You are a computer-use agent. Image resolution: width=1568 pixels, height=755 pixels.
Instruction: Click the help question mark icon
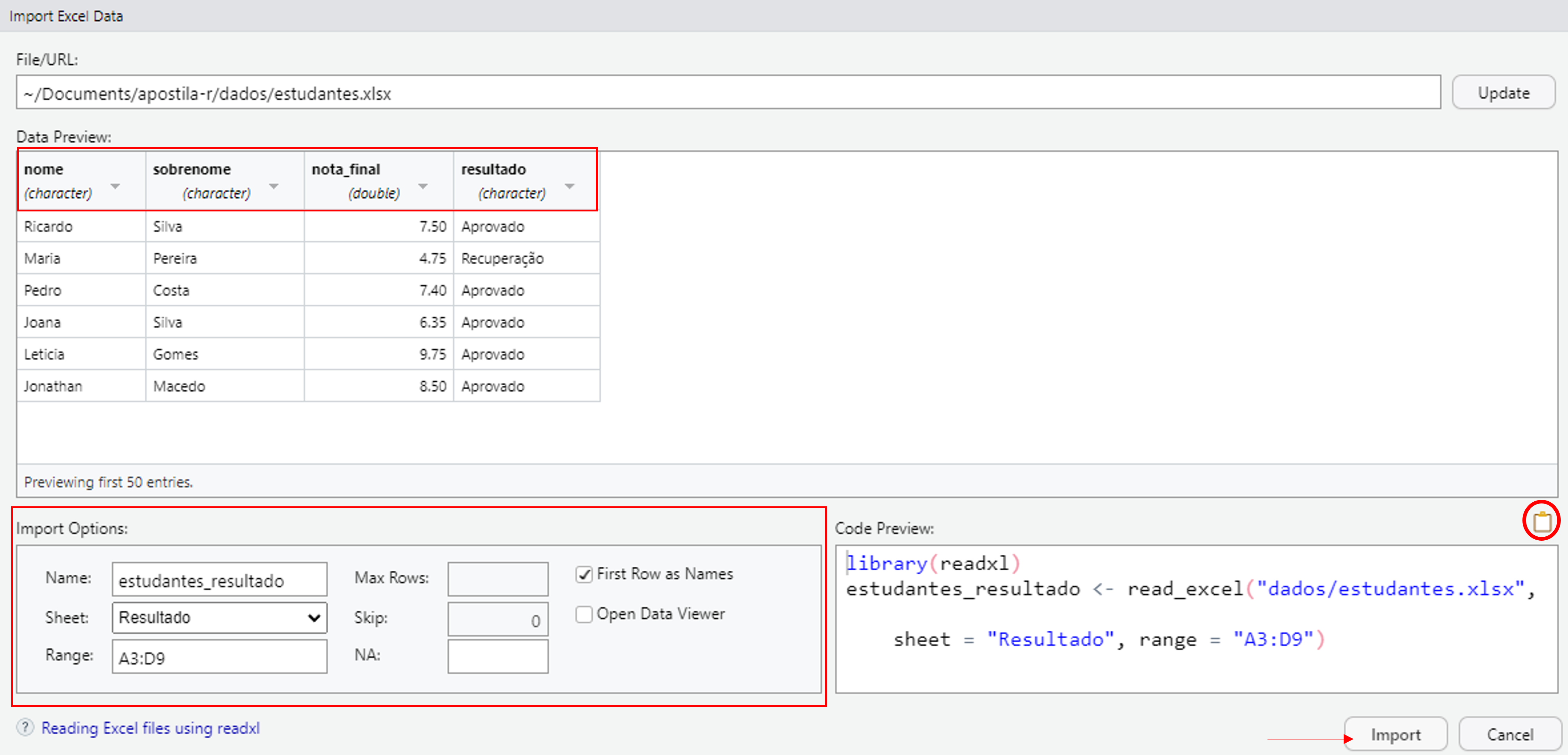click(x=25, y=727)
